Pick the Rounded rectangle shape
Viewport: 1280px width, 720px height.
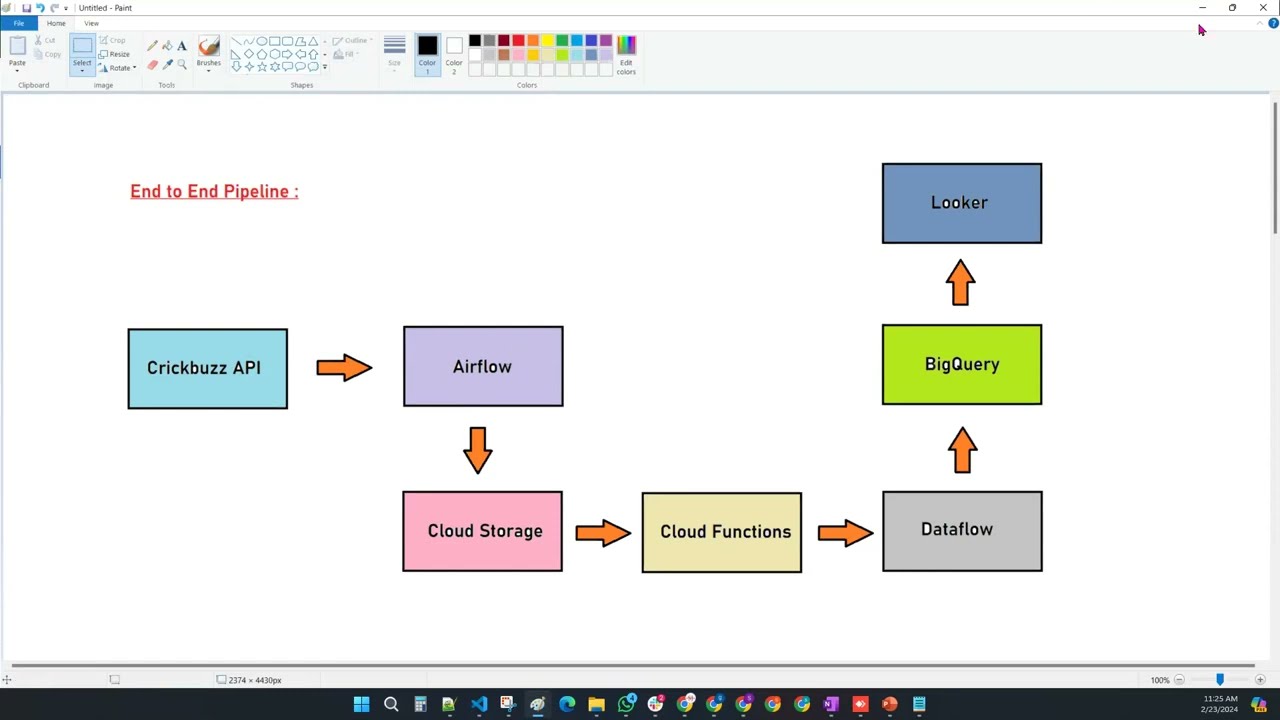[x=288, y=41]
